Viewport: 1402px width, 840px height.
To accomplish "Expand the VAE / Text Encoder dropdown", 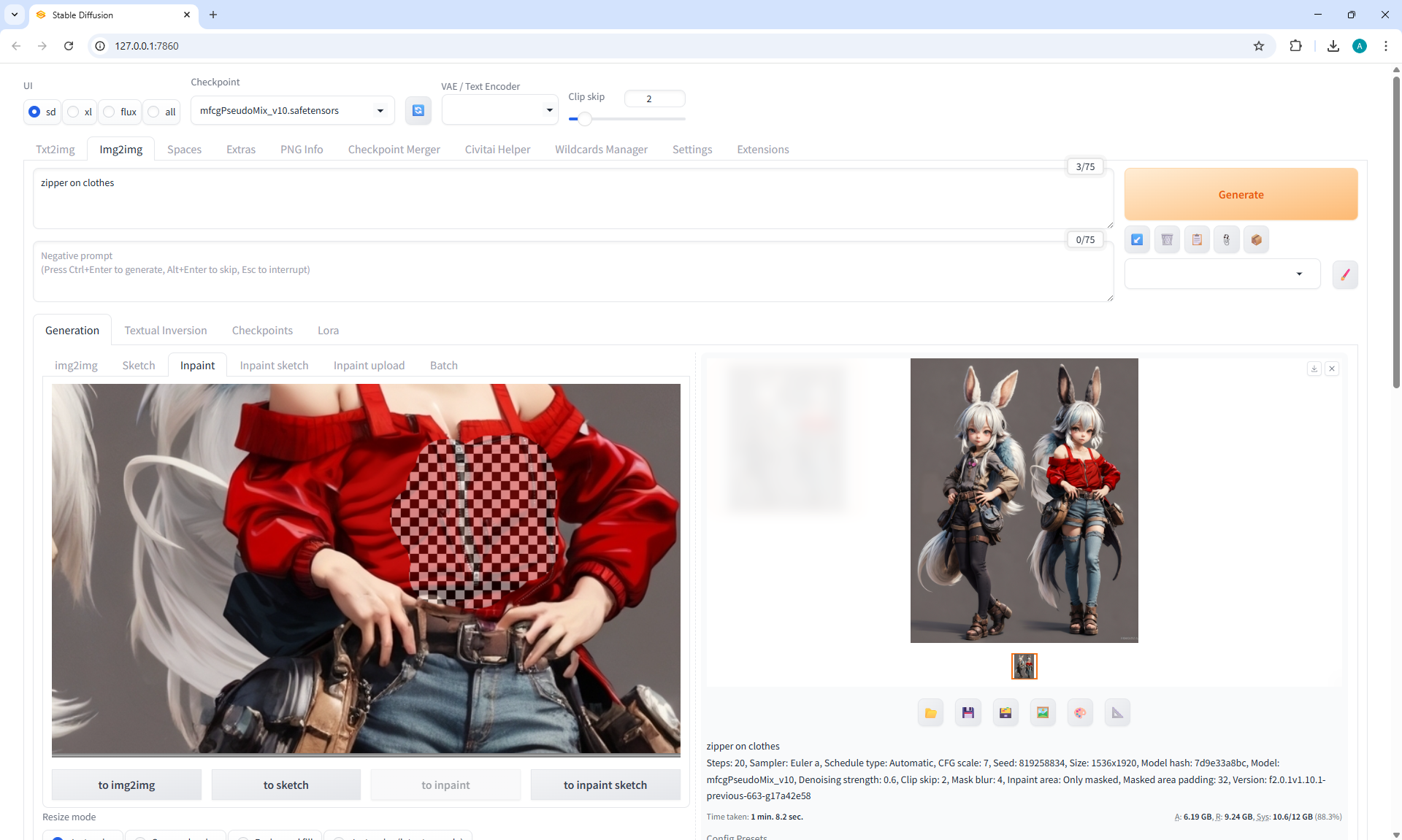I will [x=499, y=110].
